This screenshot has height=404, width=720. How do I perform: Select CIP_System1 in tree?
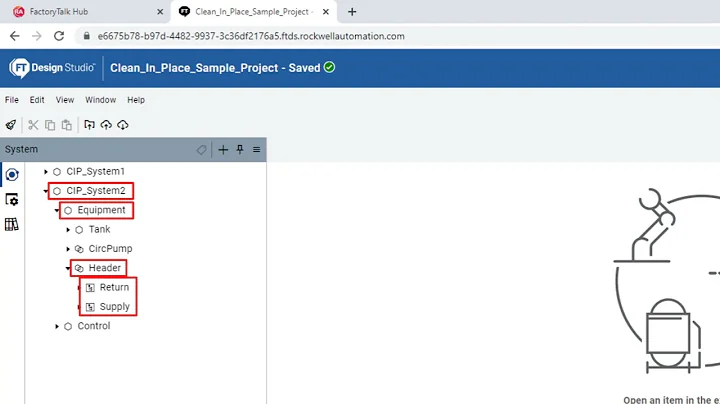pos(96,172)
